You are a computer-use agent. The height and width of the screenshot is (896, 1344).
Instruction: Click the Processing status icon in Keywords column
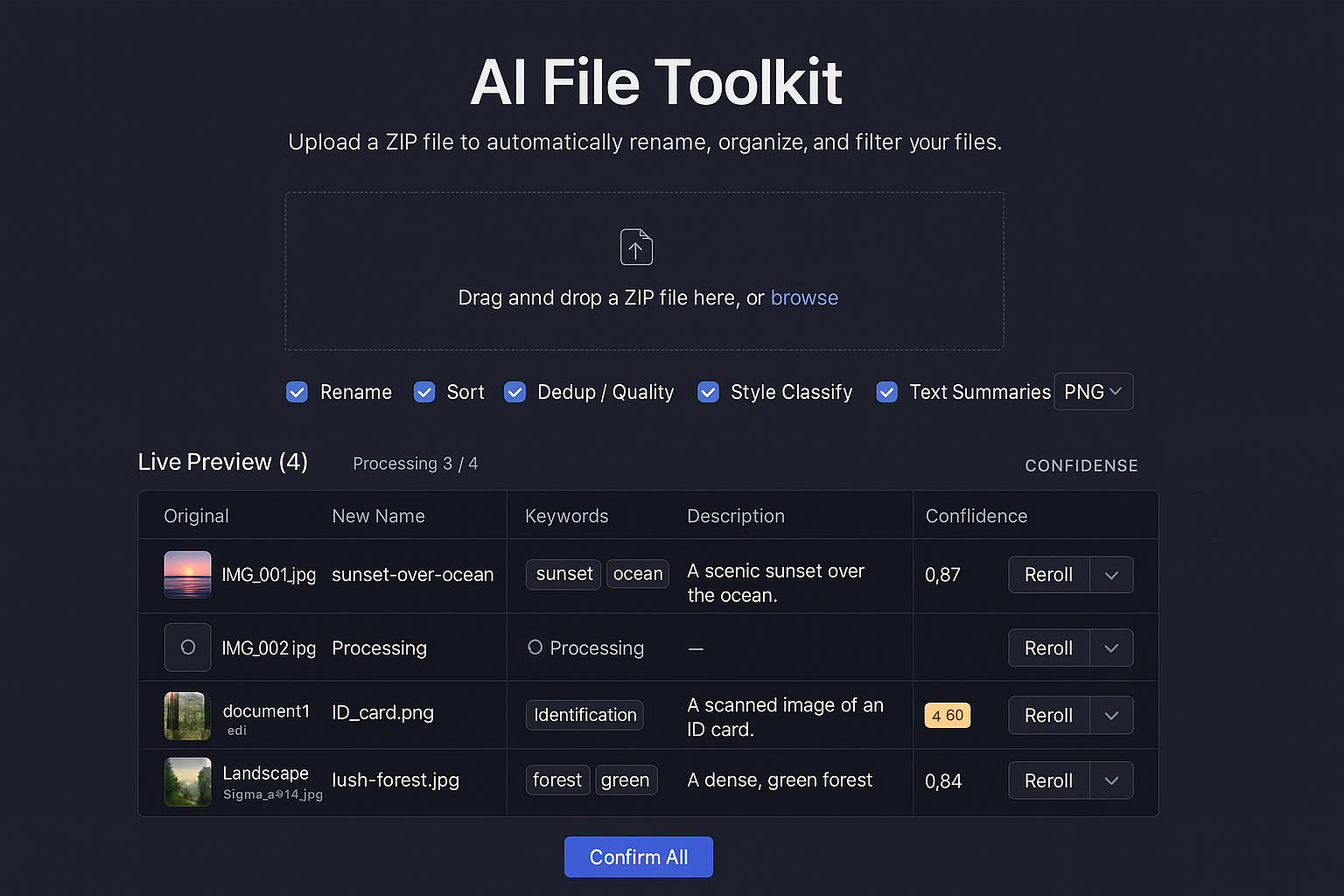pyautogui.click(x=535, y=647)
